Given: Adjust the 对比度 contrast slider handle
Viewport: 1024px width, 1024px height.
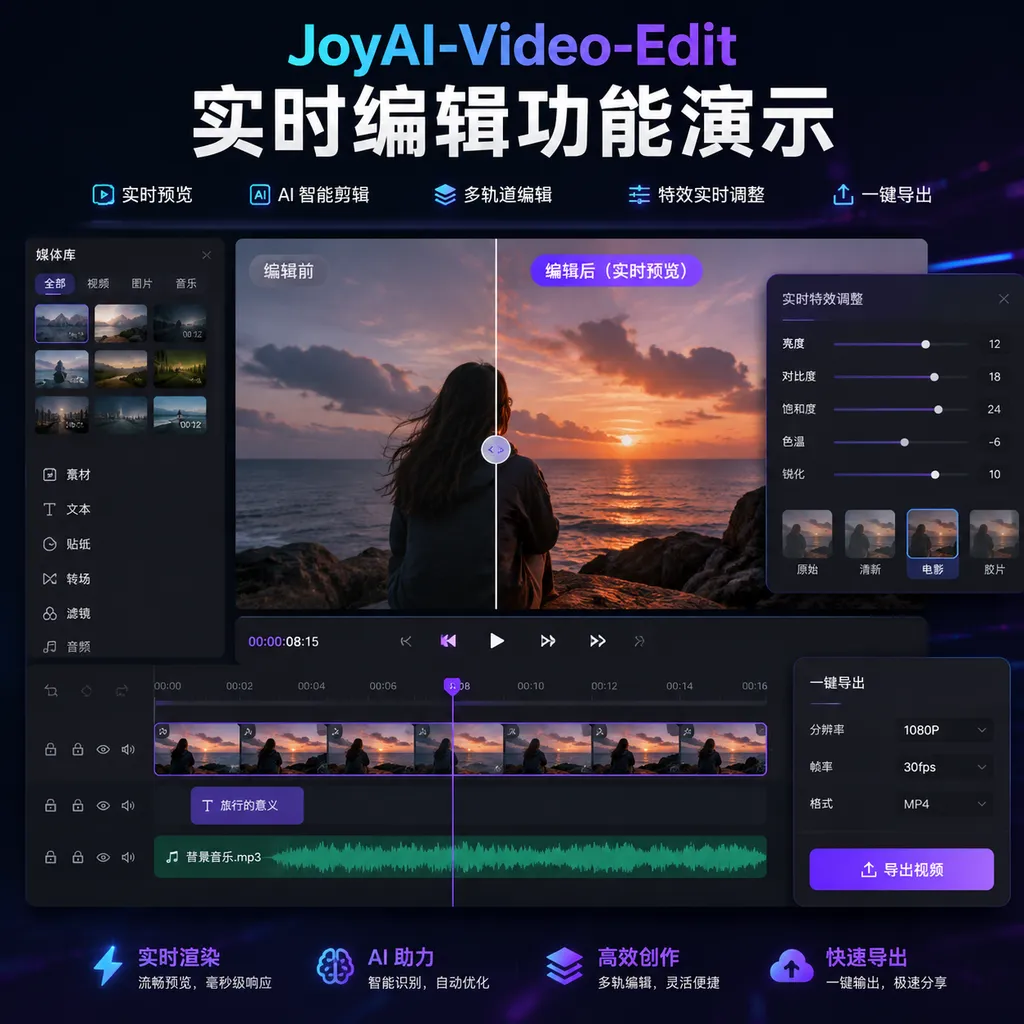Looking at the screenshot, I should coord(934,377).
